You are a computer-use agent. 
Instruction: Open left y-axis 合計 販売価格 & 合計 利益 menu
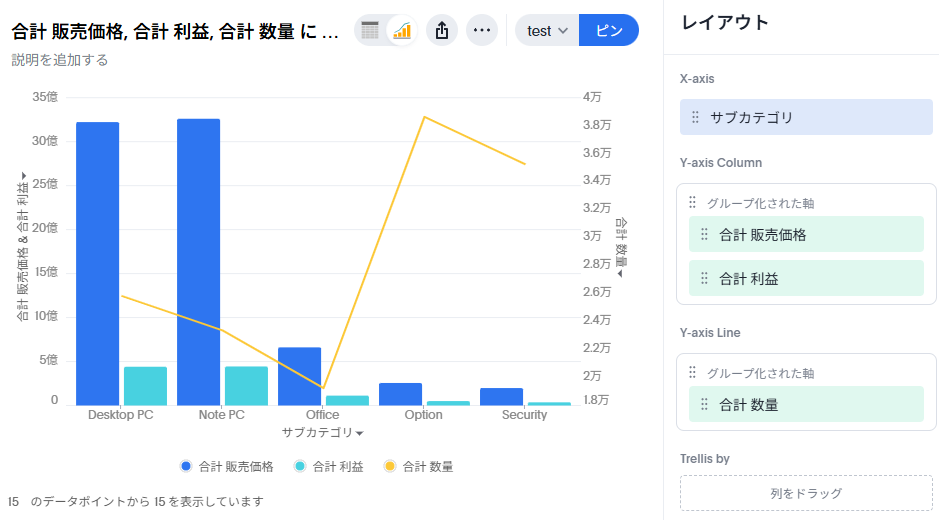[x=23, y=246]
